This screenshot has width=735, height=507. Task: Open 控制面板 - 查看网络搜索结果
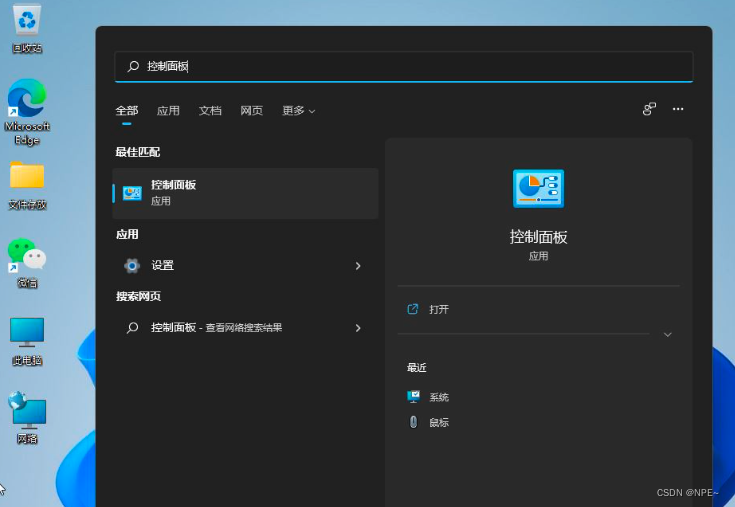245,328
